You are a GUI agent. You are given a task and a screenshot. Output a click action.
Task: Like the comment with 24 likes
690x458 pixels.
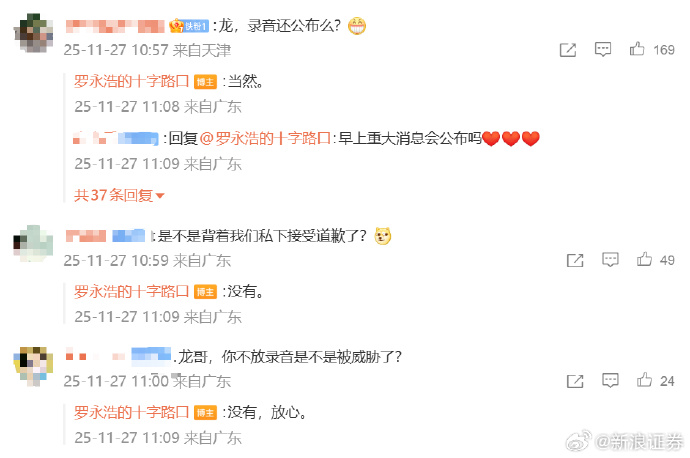click(x=644, y=380)
